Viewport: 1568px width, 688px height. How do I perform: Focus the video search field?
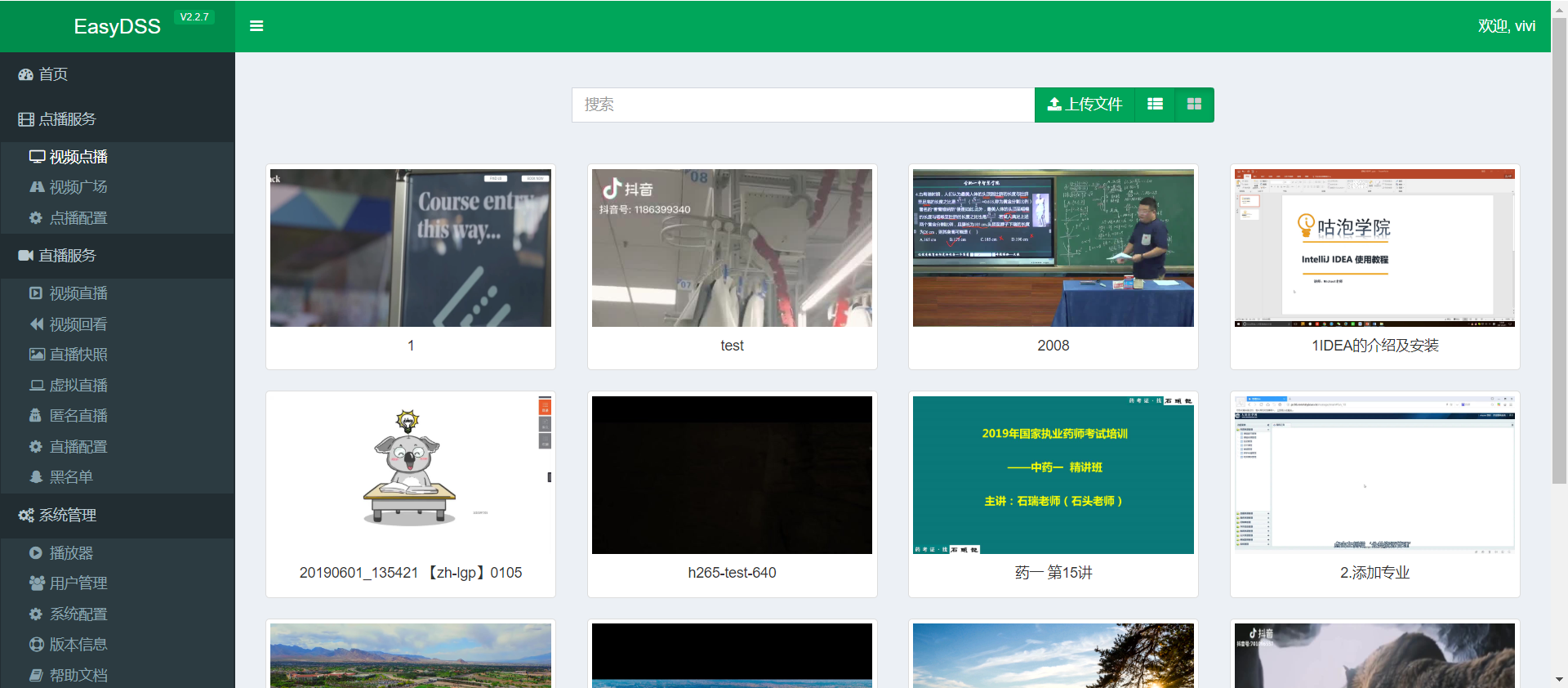click(803, 105)
